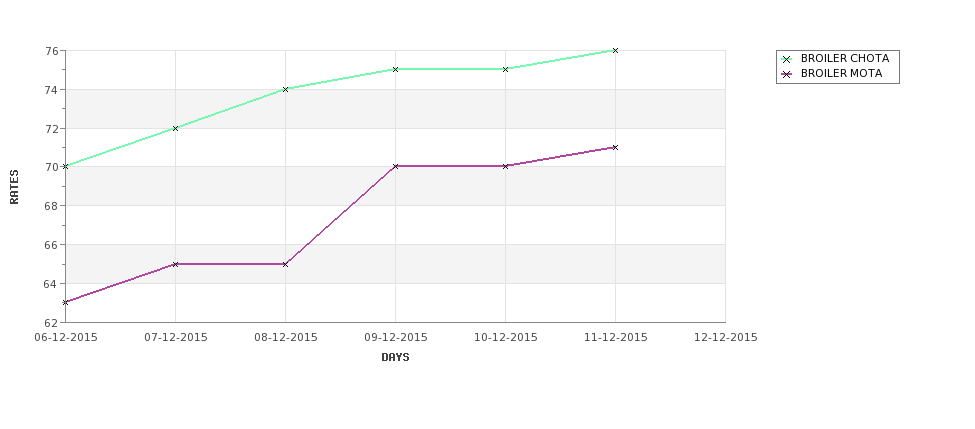Click the BROILER CHOTA legend marker icon
The image size is (975, 429).
(787, 59)
